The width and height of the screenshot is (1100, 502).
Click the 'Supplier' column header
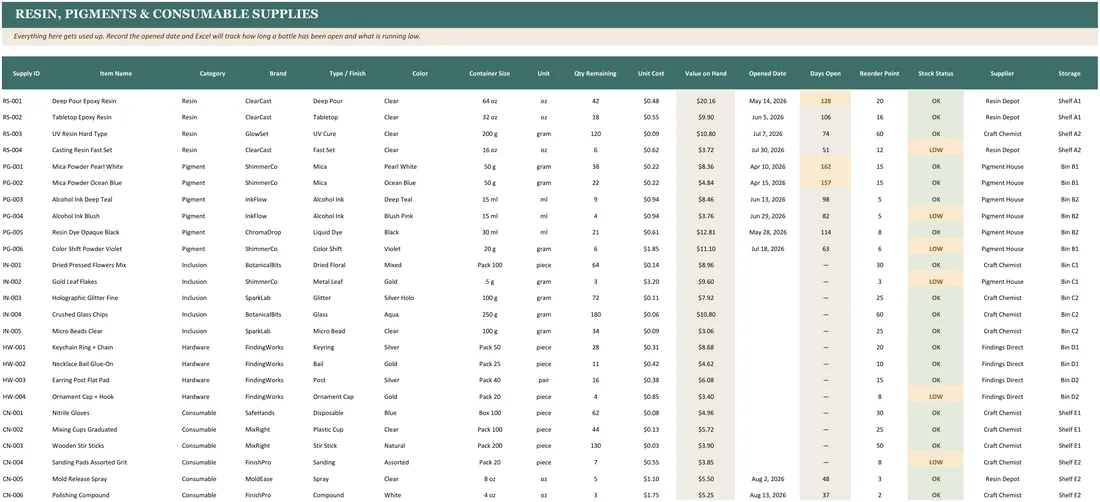click(x=1002, y=73)
